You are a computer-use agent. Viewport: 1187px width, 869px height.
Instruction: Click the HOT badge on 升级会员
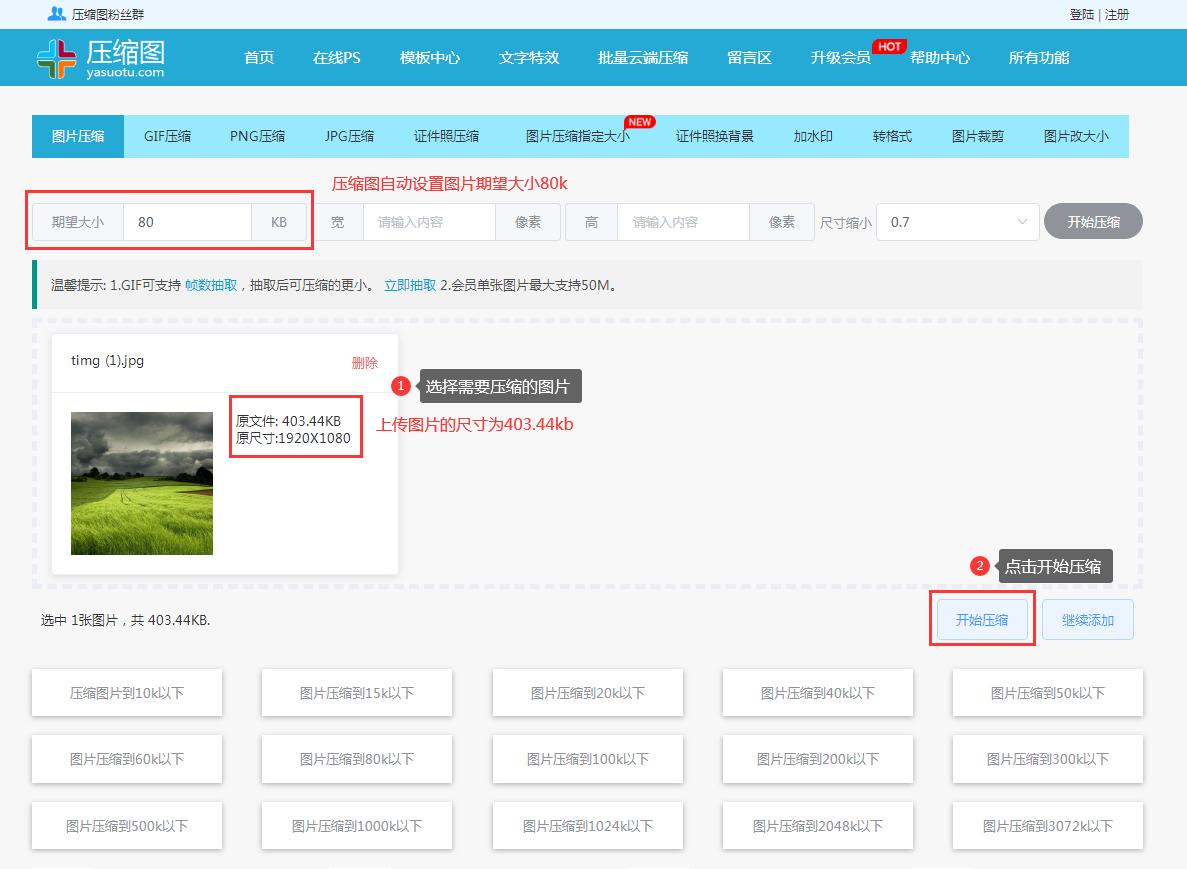[887, 46]
